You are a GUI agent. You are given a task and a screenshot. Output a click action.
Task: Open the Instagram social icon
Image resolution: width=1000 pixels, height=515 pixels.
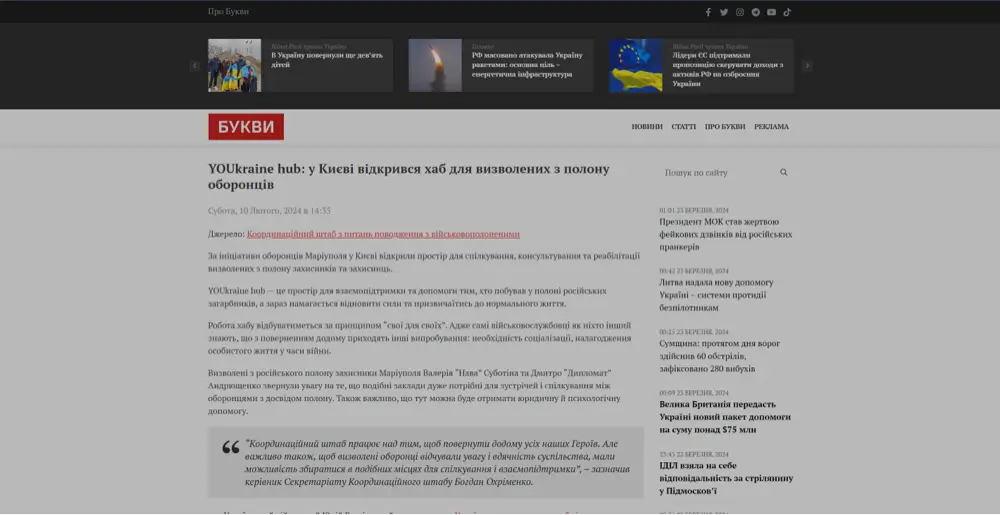point(740,12)
